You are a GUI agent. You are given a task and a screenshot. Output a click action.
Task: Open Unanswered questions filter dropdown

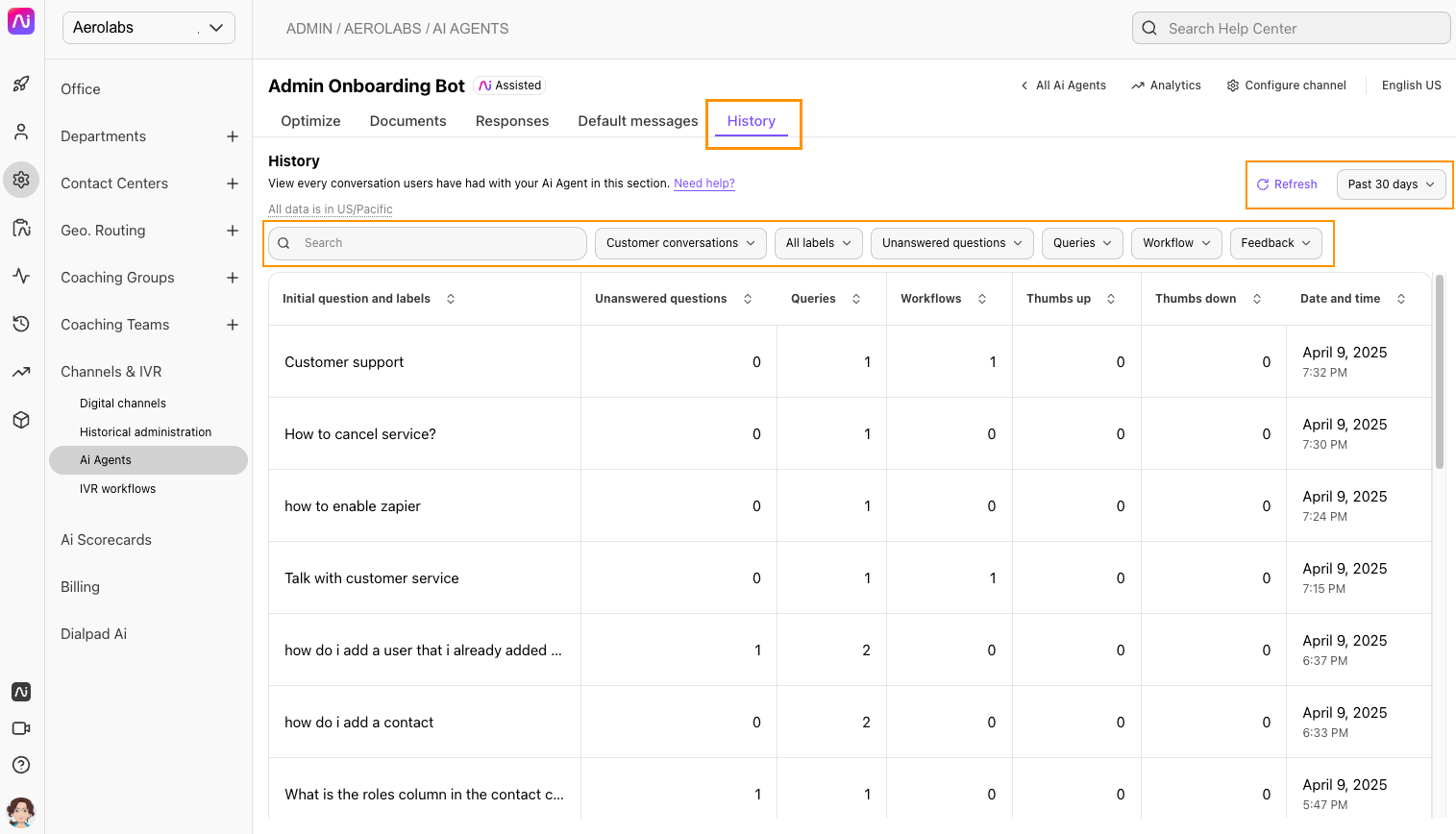click(952, 243)
